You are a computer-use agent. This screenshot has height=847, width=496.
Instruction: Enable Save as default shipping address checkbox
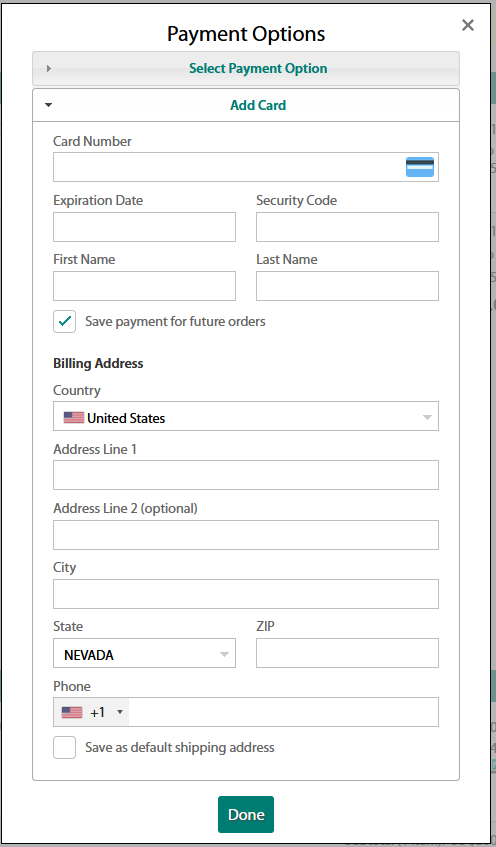(x=64, y=748)
